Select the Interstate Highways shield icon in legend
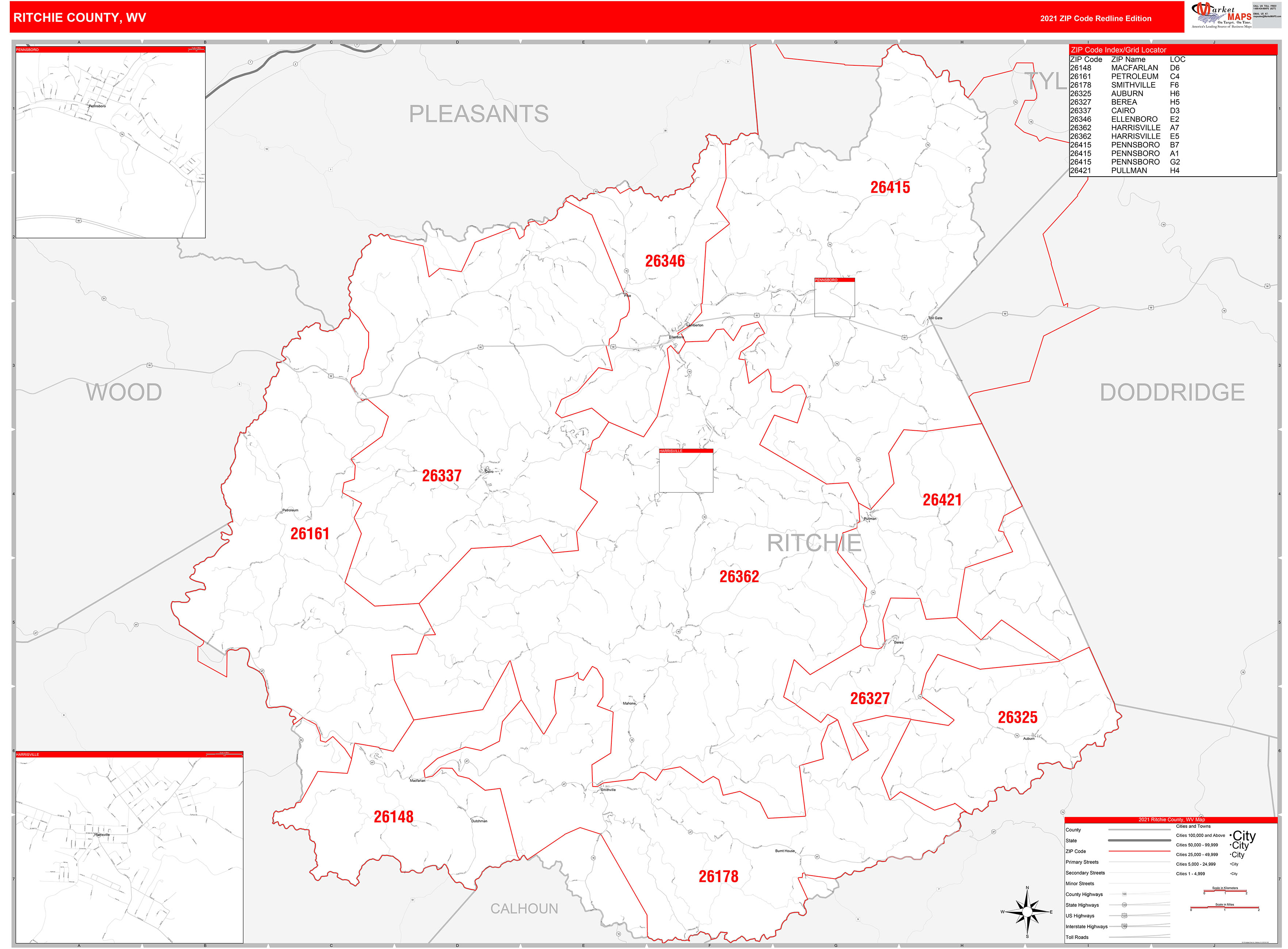1288x949 pixels. (1124, 927)
